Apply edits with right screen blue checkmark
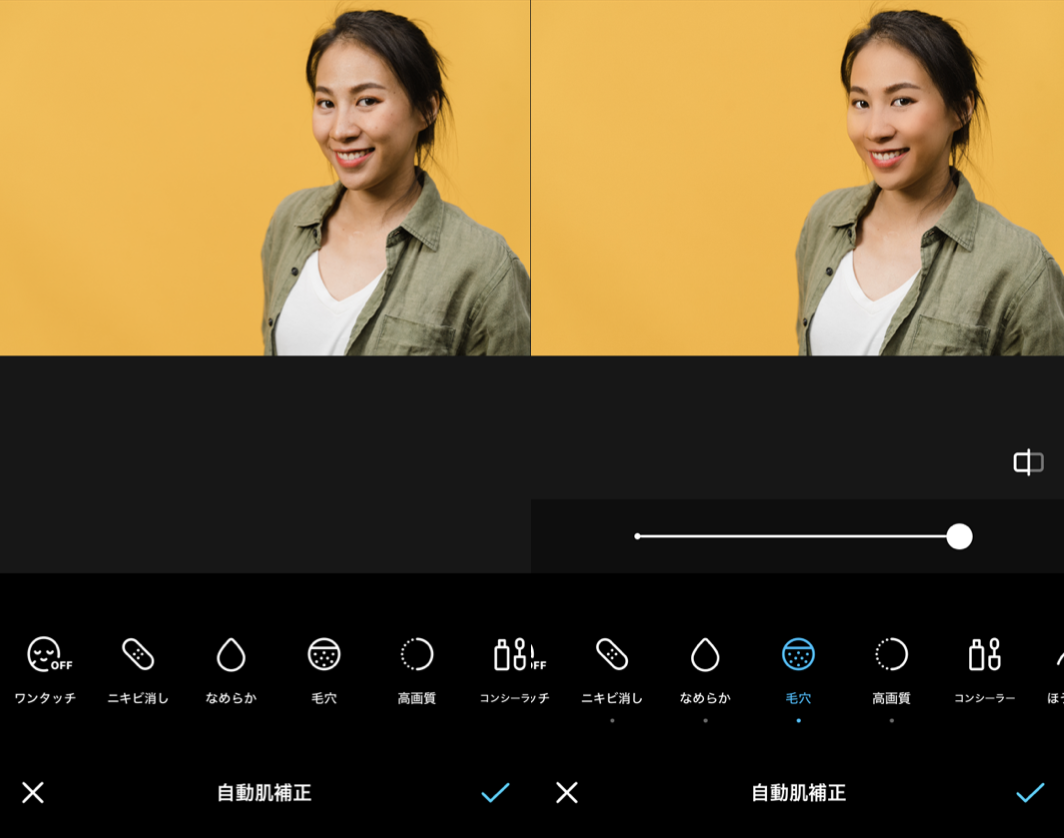 1030,793
